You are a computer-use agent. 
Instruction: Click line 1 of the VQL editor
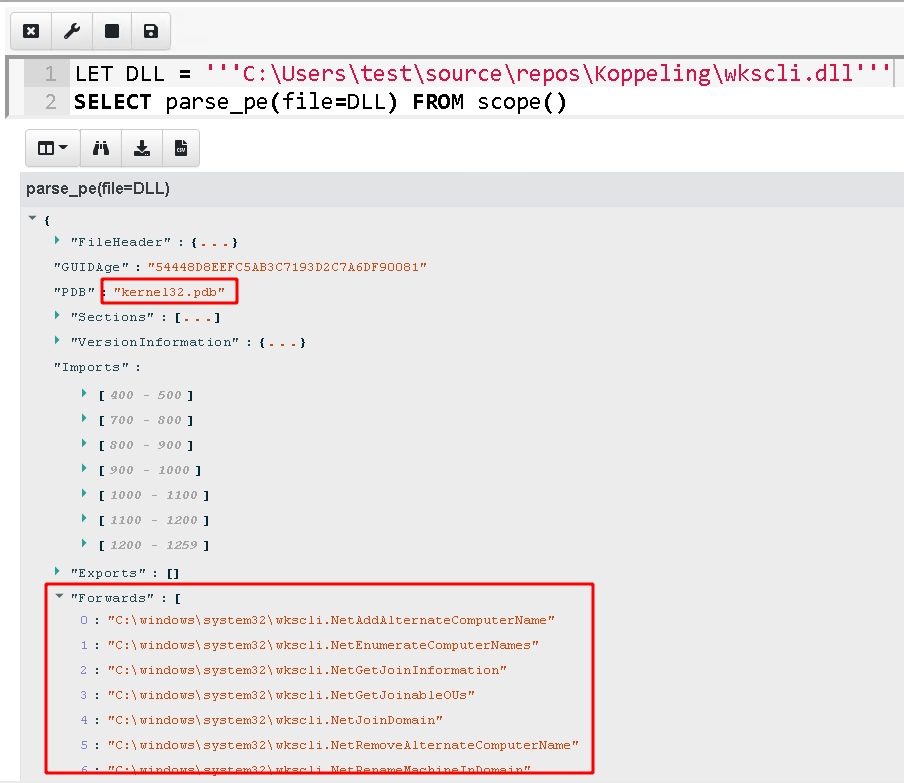tap(480, 74)
